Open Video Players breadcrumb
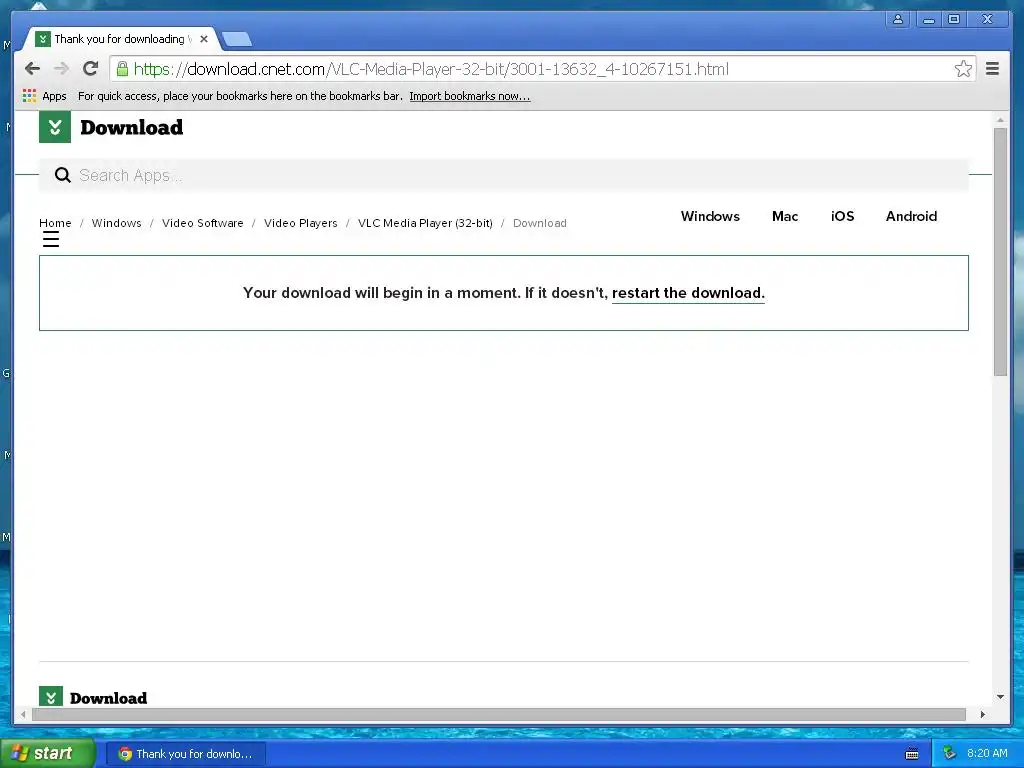The width and height of the screenshot is (1024, 768). click(x=300, y=223)
